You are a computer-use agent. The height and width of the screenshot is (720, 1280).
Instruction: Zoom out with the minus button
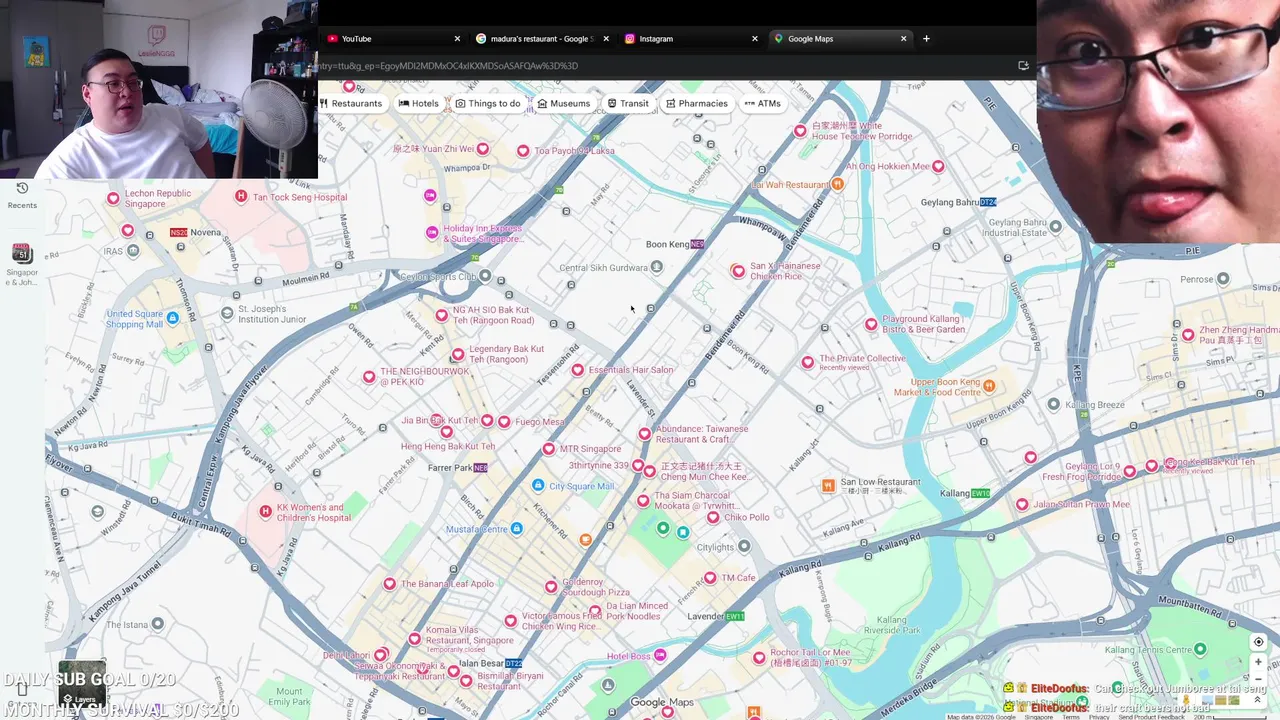[x=1258, y=680]
